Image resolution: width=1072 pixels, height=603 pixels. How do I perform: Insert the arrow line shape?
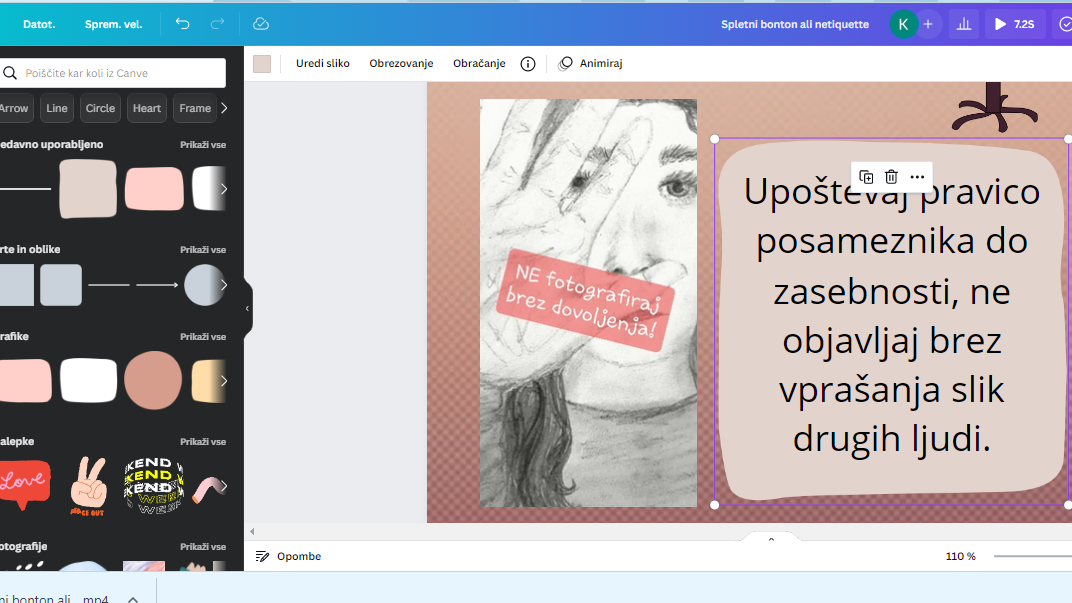(x=157, y=285)
